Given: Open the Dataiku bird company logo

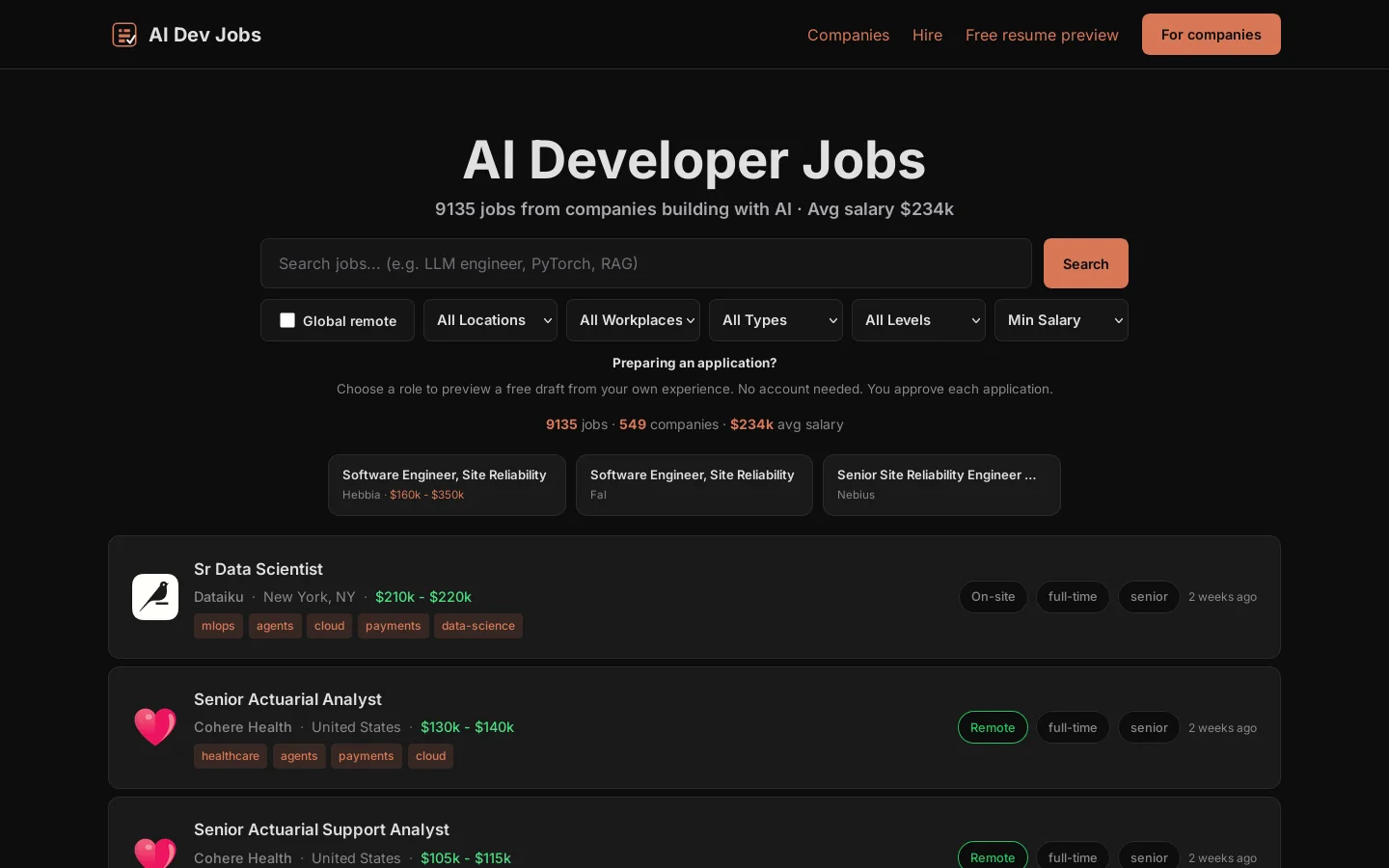Looking at the screenshot, I should [x=155, y=597].
